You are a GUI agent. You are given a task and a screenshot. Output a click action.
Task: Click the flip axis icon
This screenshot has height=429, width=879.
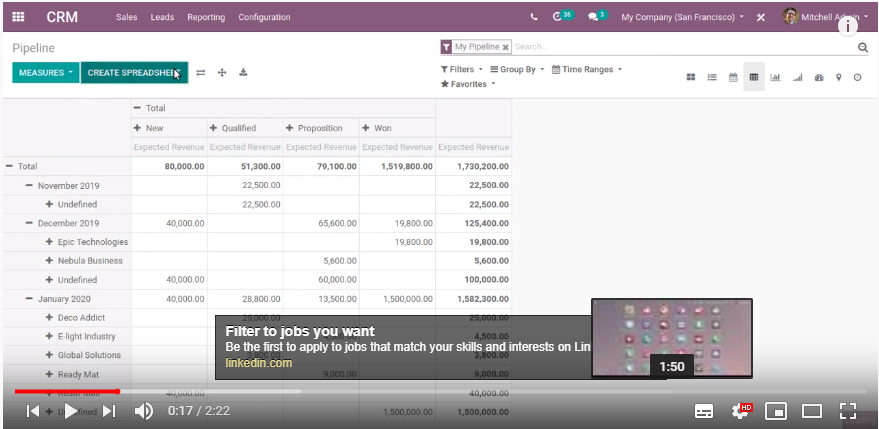coord(200,73)
